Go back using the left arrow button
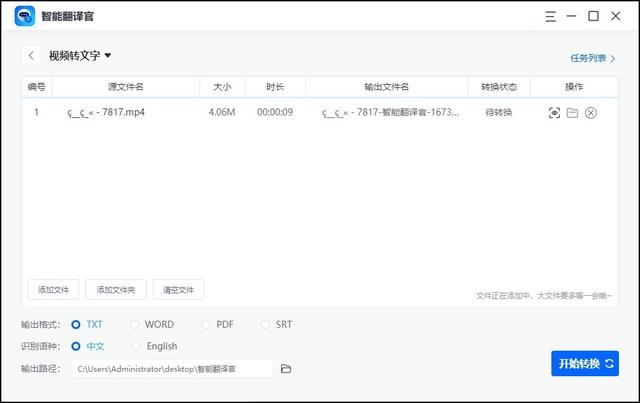 point(31,56)
